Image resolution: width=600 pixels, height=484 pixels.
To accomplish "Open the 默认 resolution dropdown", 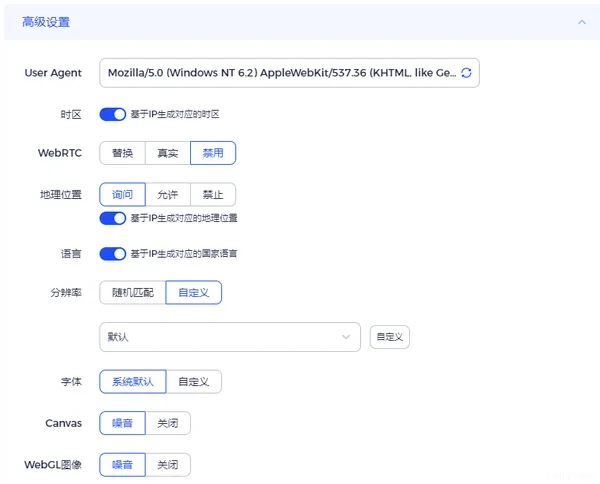I will (230, 337).
